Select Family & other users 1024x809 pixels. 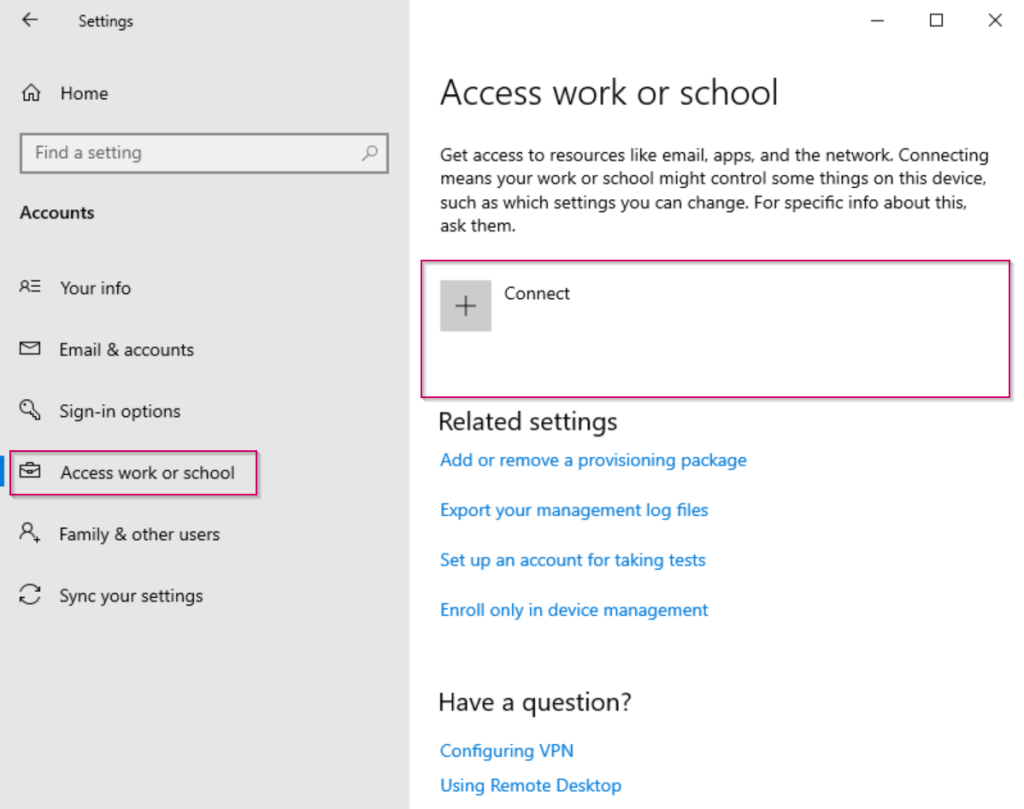pos(139,534)
